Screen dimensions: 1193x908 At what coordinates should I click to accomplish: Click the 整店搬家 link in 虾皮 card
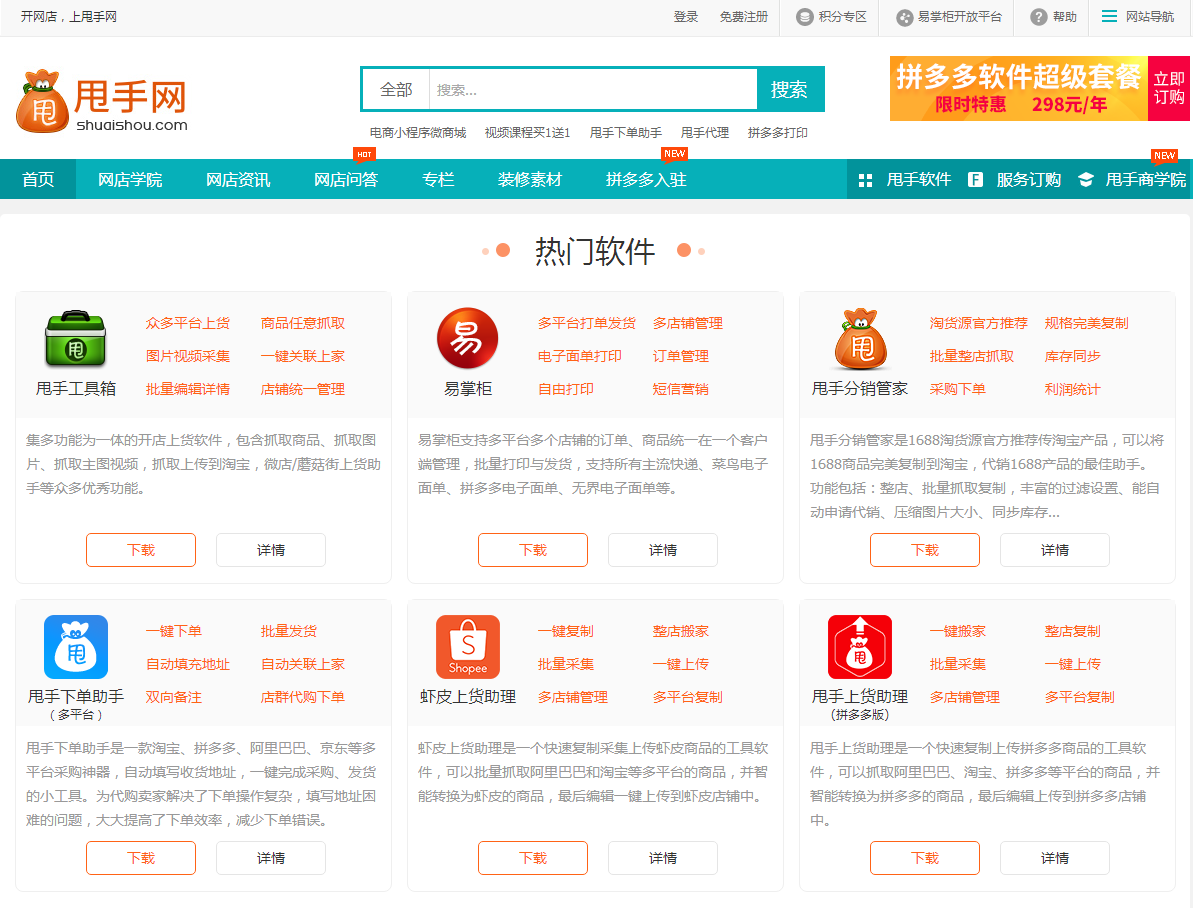[x=680, y=631]
